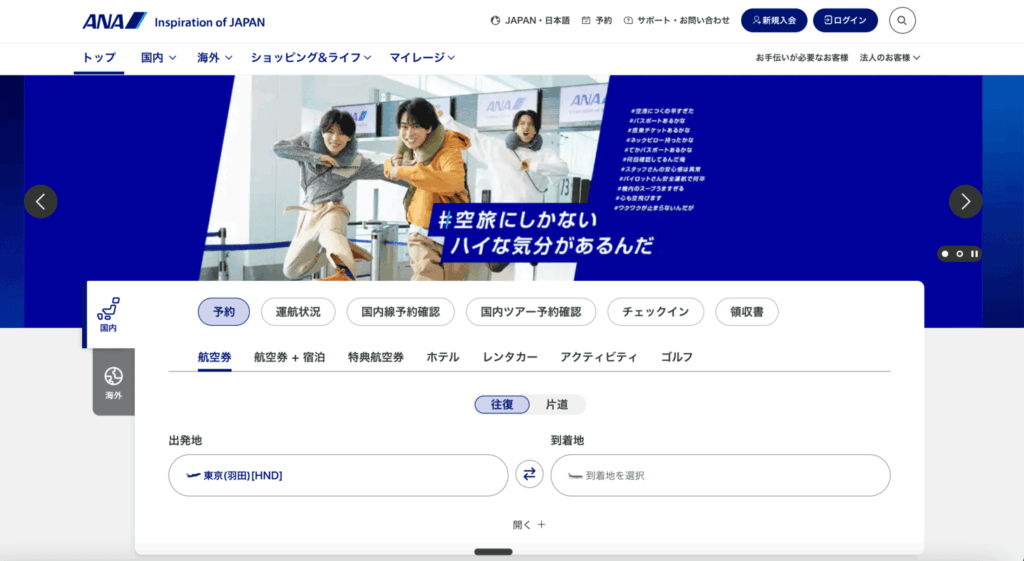Open サポート・お問い合わせ link
Viewport: 1024px width, 561px height.
point(677,20)
